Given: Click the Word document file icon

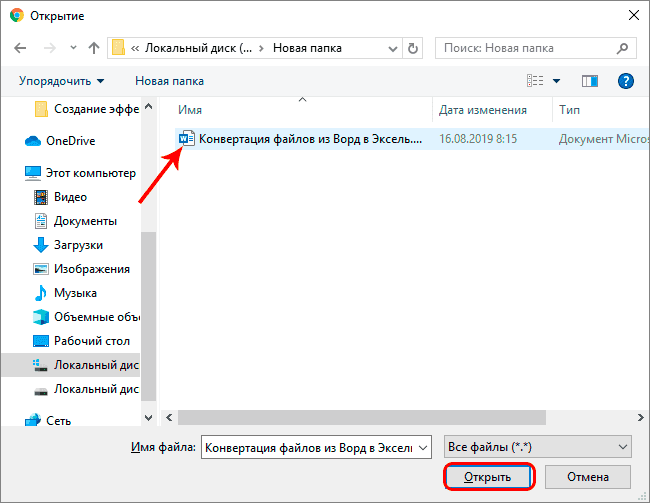Looking at the screenshot, I should coord(186,139).
